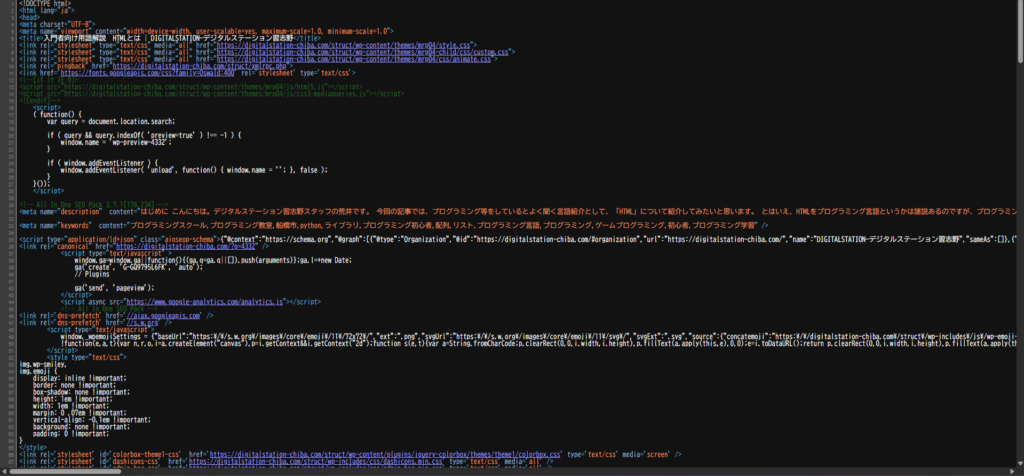Click the vertical scrollbar thumb at top
This screenshot has height=476, width=1024.
tap(1019, 33)
